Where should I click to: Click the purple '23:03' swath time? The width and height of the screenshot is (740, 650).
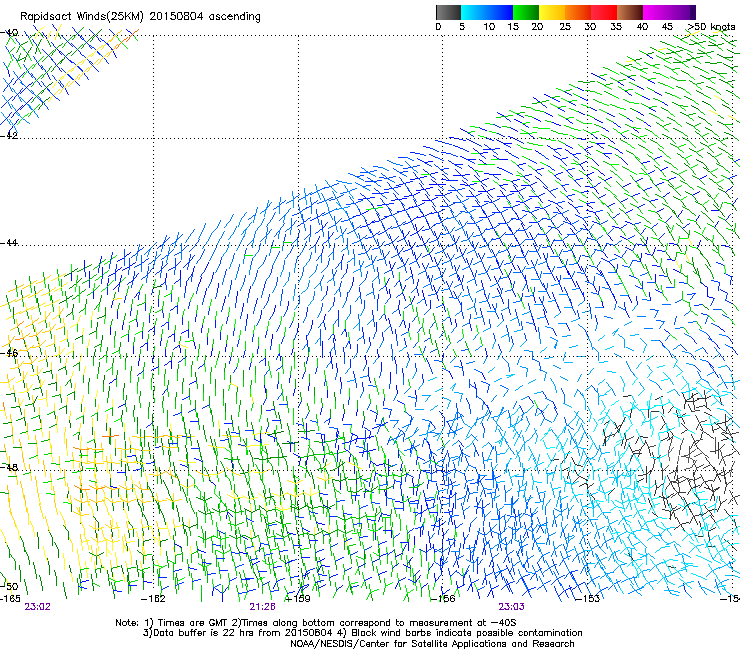pyautogui.click(x=512, y=607)
